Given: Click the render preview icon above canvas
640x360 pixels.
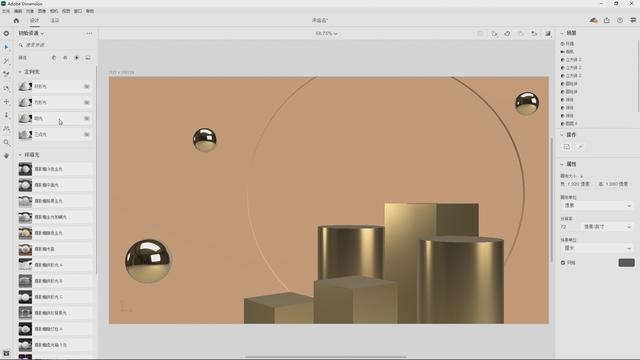Looking at the screenshot, I should point(548,33).
